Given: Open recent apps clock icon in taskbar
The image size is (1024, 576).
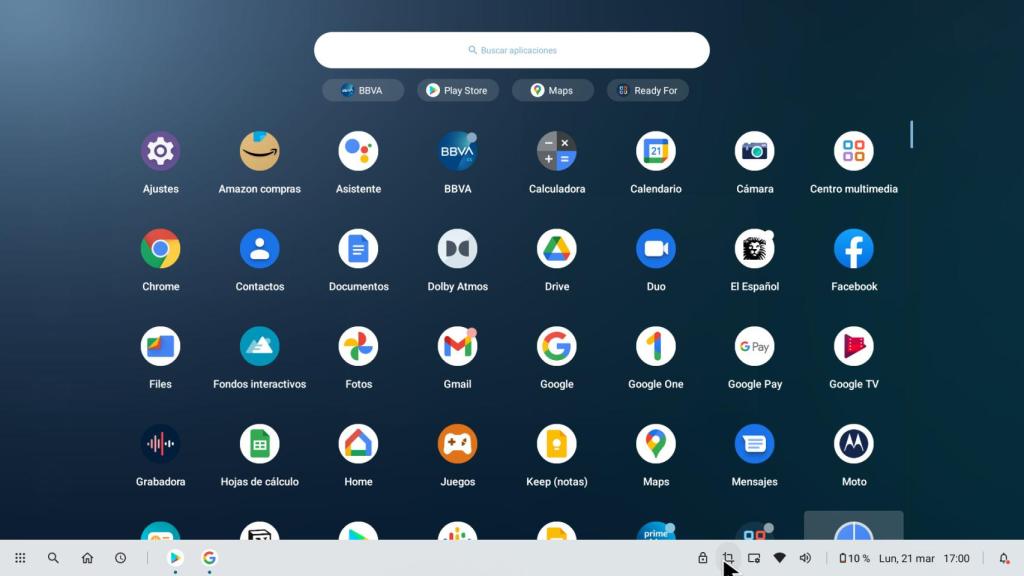Looking at the screenshot, I should click(x=121, y=558).
